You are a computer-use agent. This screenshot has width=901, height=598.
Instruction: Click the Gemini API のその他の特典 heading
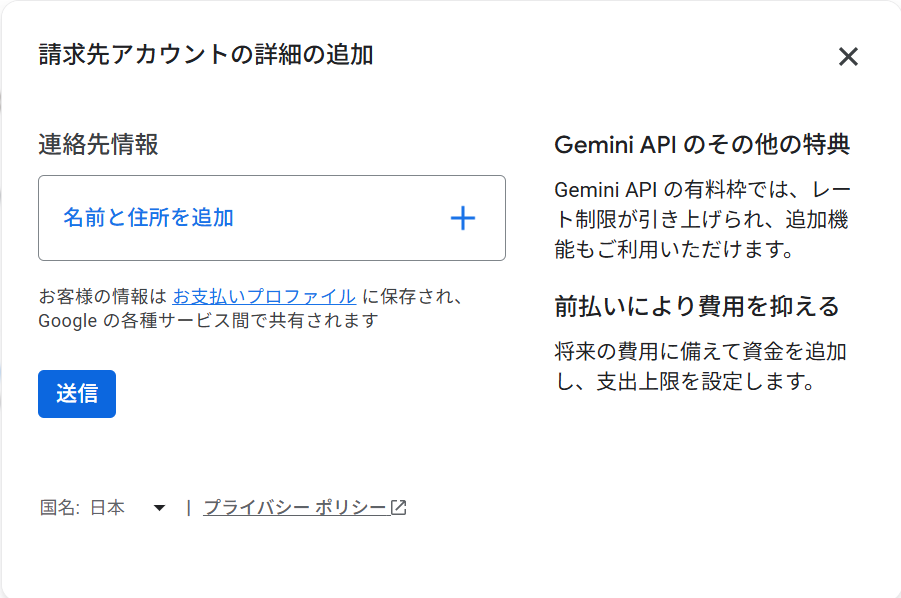pyautogui.click(x=702, y=144)
